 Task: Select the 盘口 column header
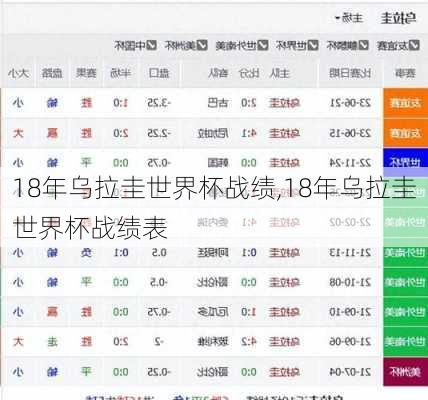coord(159,73)
